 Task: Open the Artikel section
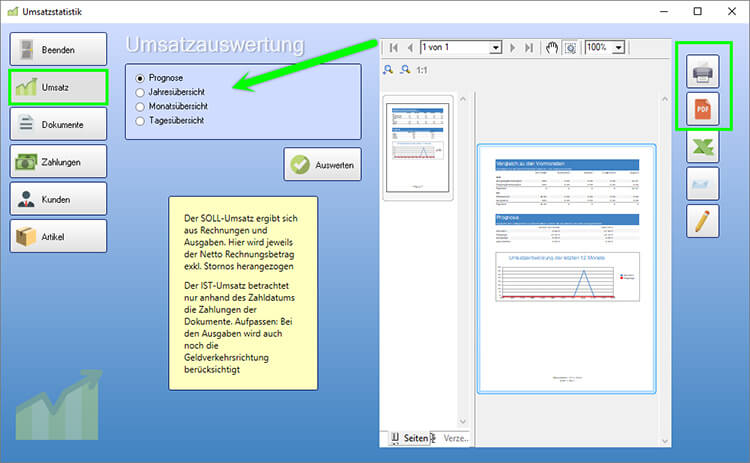click(x=58, y=236)
